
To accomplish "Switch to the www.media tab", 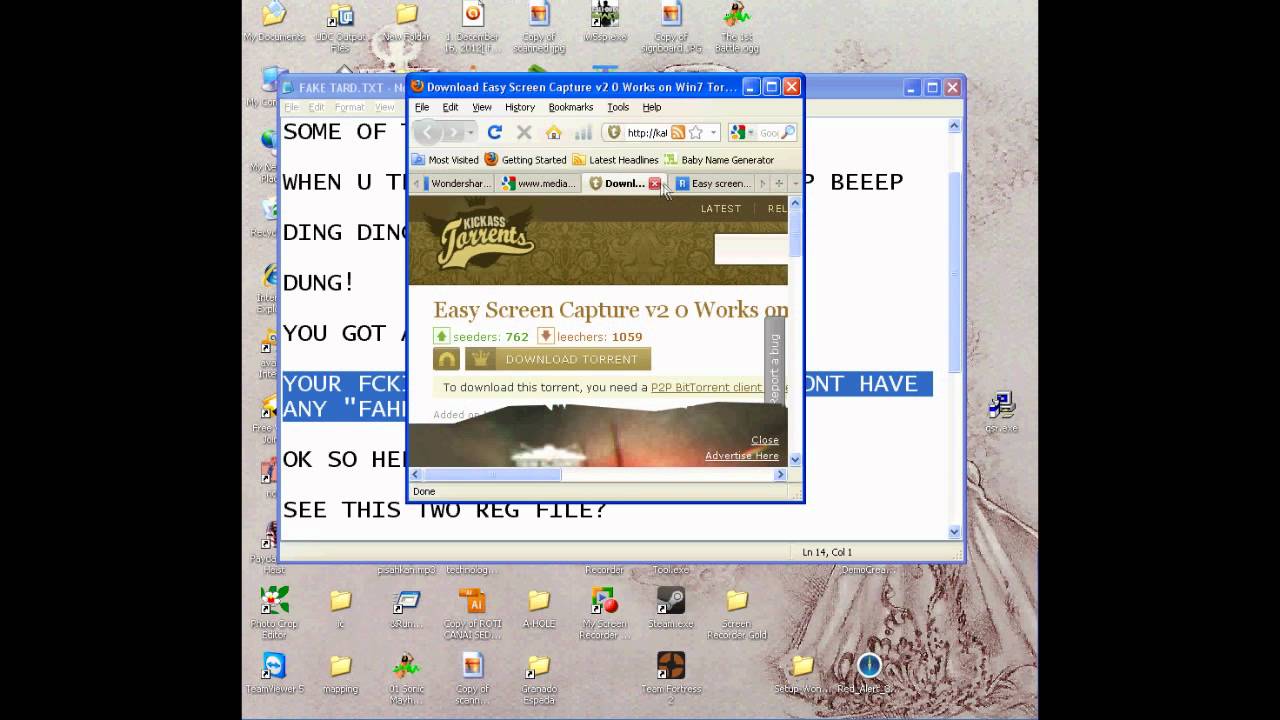I will [539, 184].
